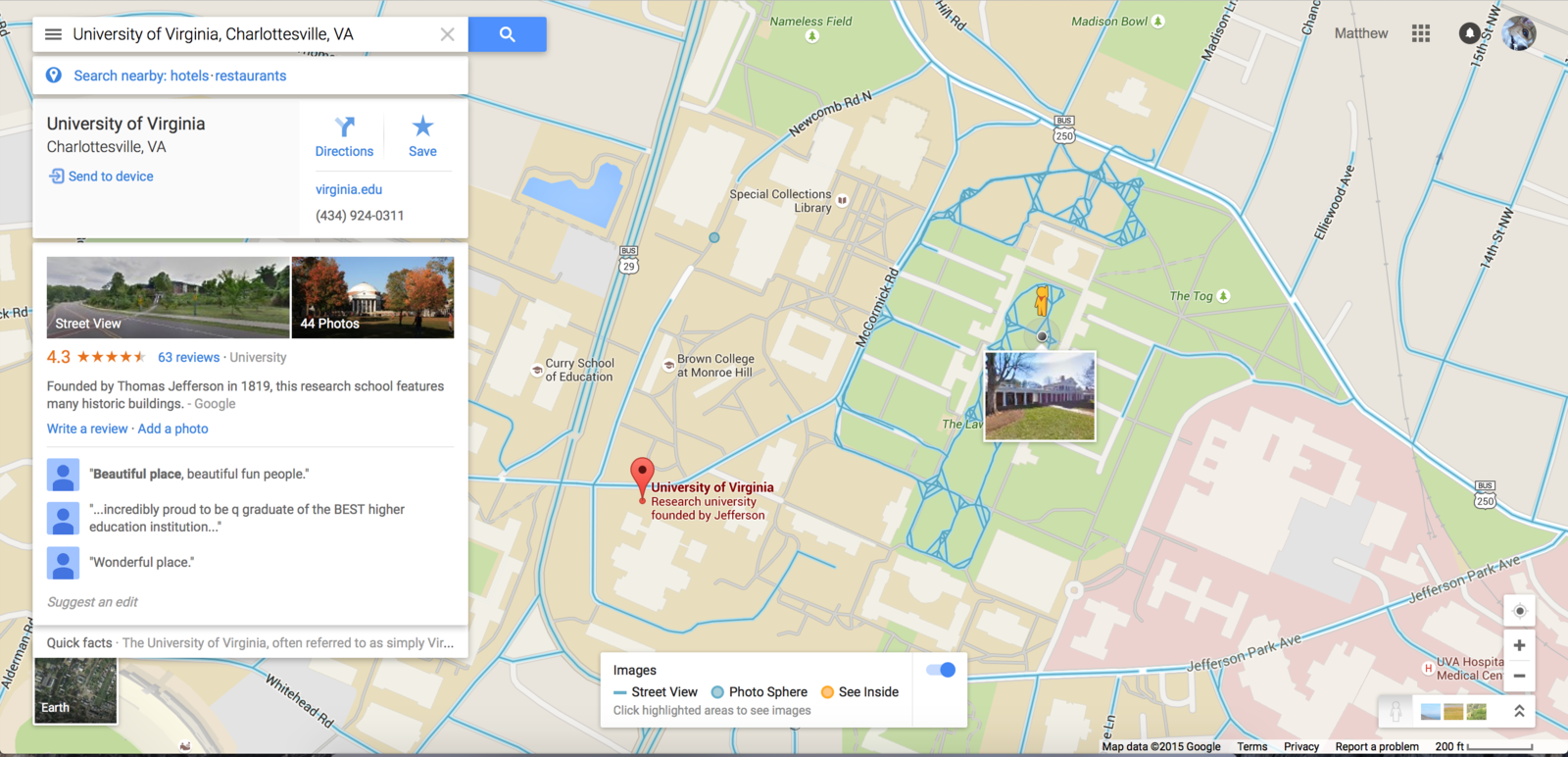Click Nameless Field park marker
The image size is (1568, 757).
pos(811,36)
